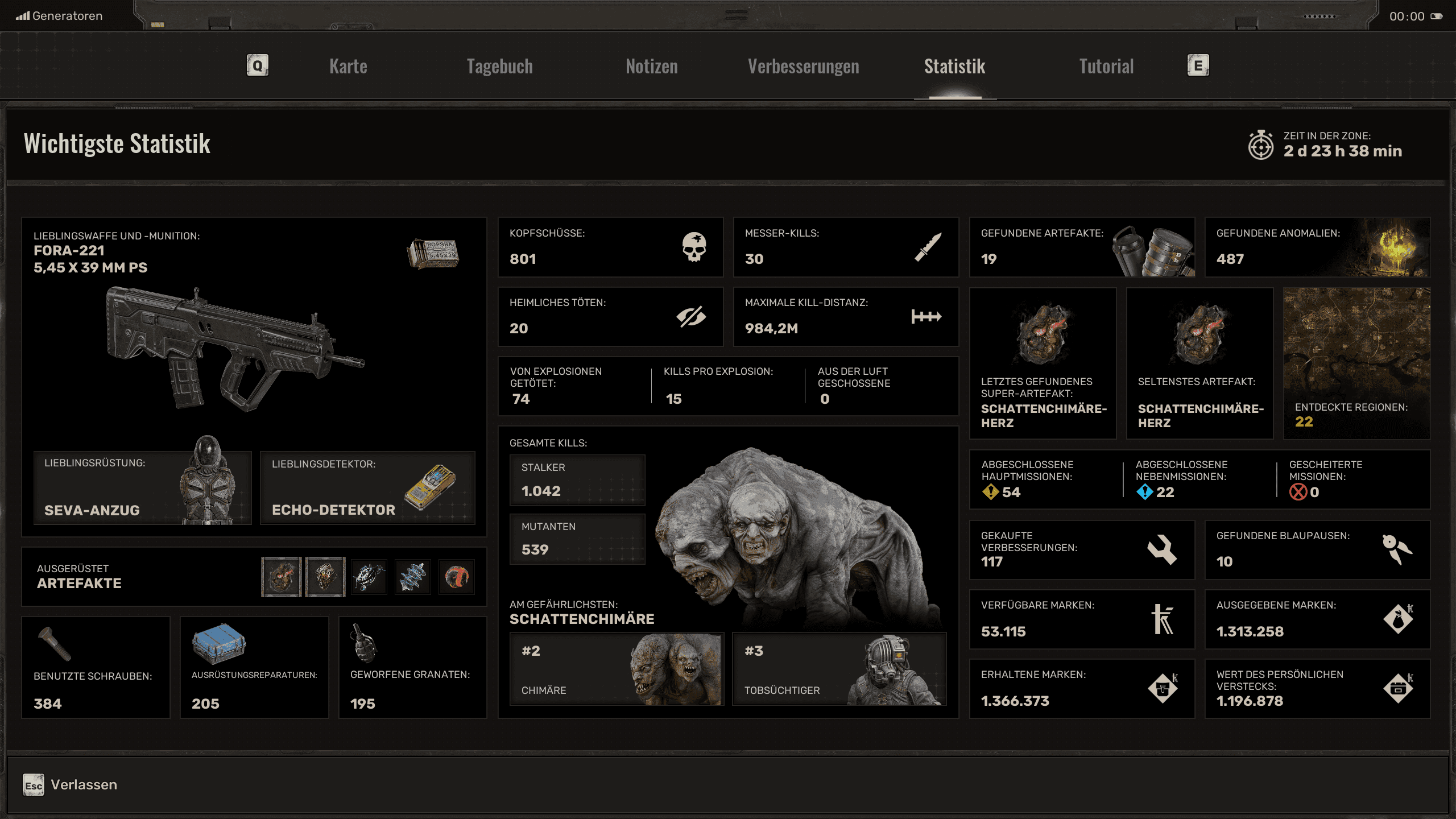This screenshot has height=819, width=1456.
Task: Select the fifth equipped artifact slot
Action: (457, 577)
